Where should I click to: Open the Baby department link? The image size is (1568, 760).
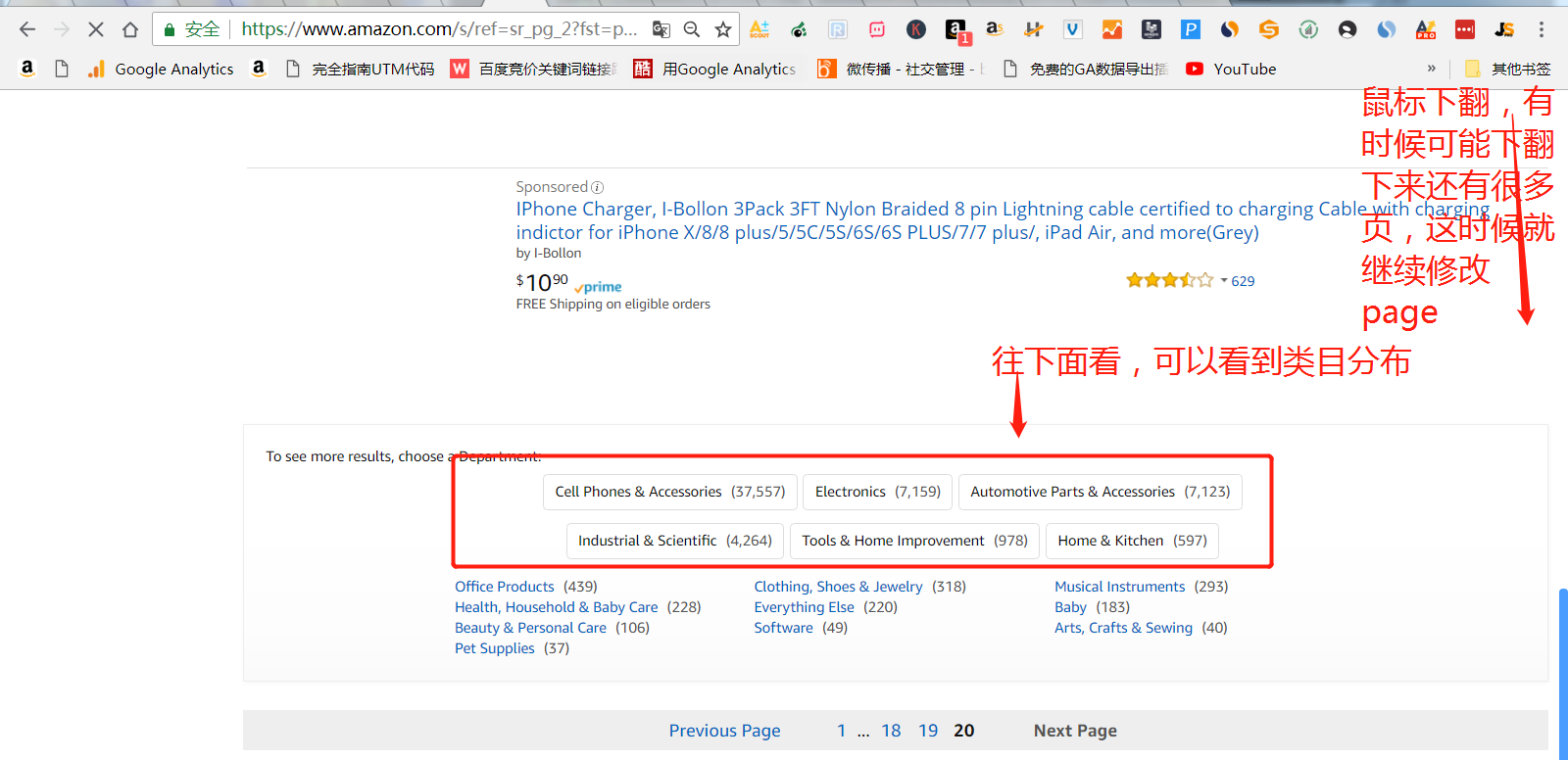click(x=1071, y=607)
